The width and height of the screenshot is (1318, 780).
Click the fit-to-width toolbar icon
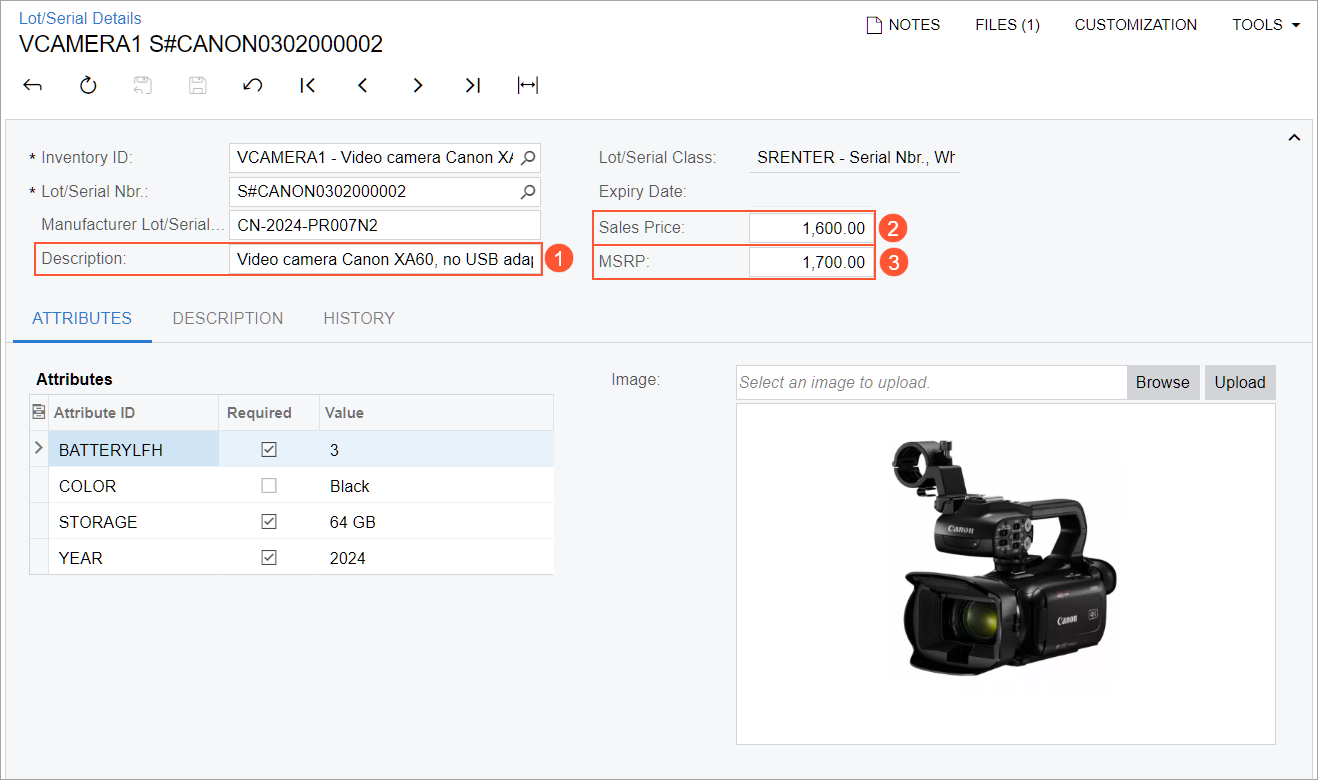point(528,86)
